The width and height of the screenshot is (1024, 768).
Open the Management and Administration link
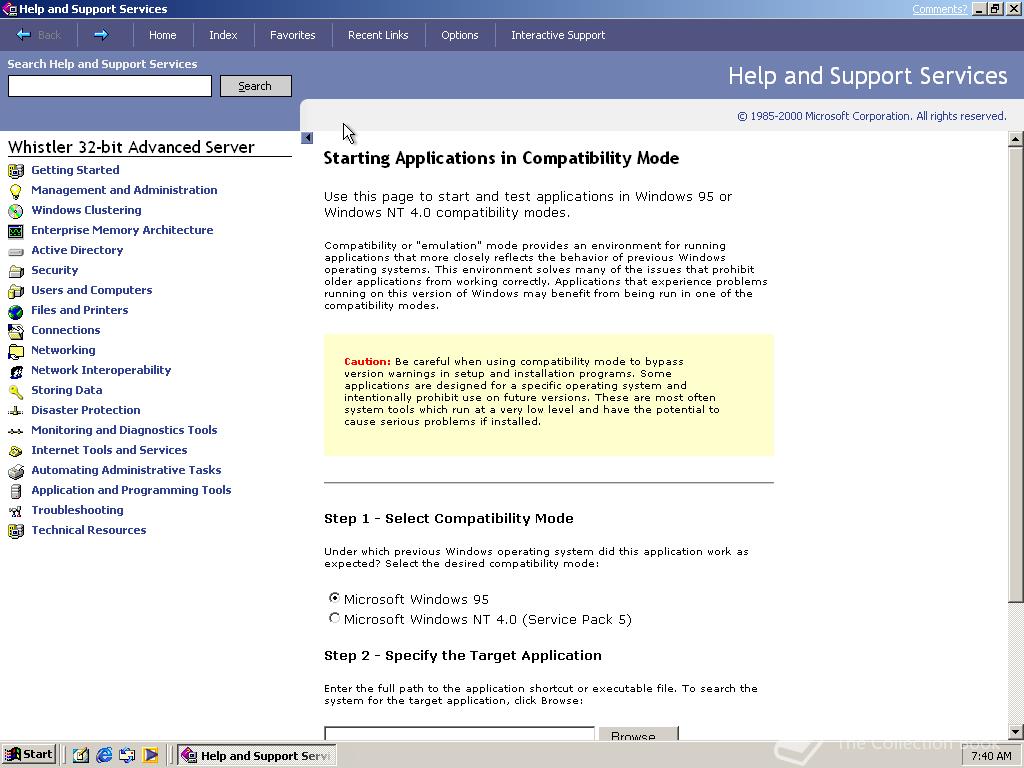point(124,190)
